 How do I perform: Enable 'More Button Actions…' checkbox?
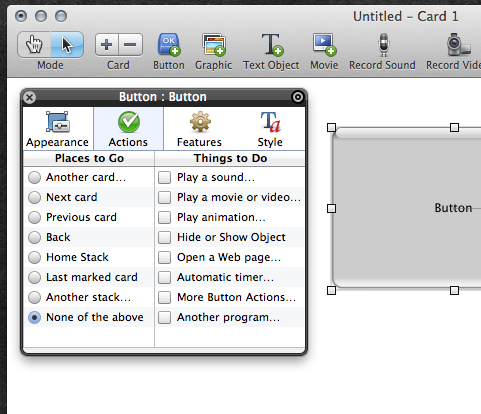tap(164, 297)
